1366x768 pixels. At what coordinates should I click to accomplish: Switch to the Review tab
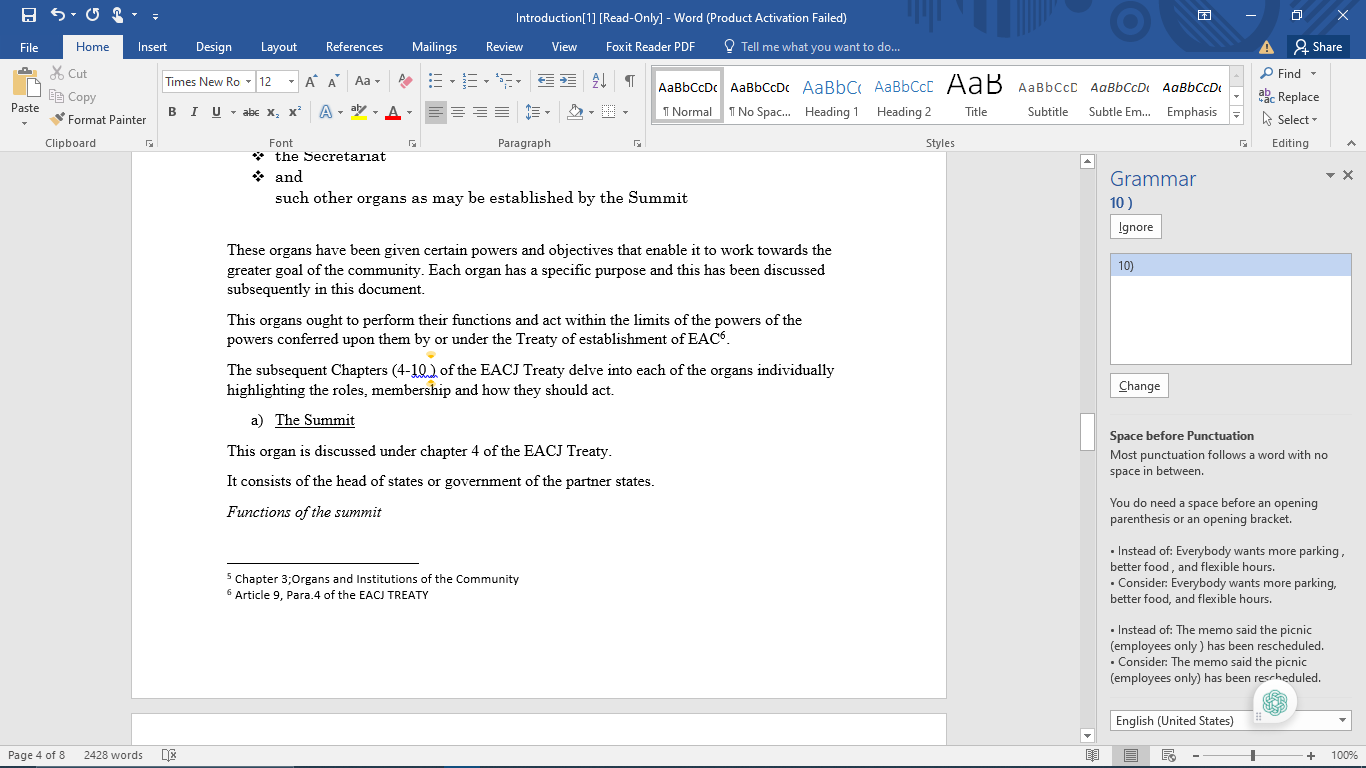click(504, 47)
